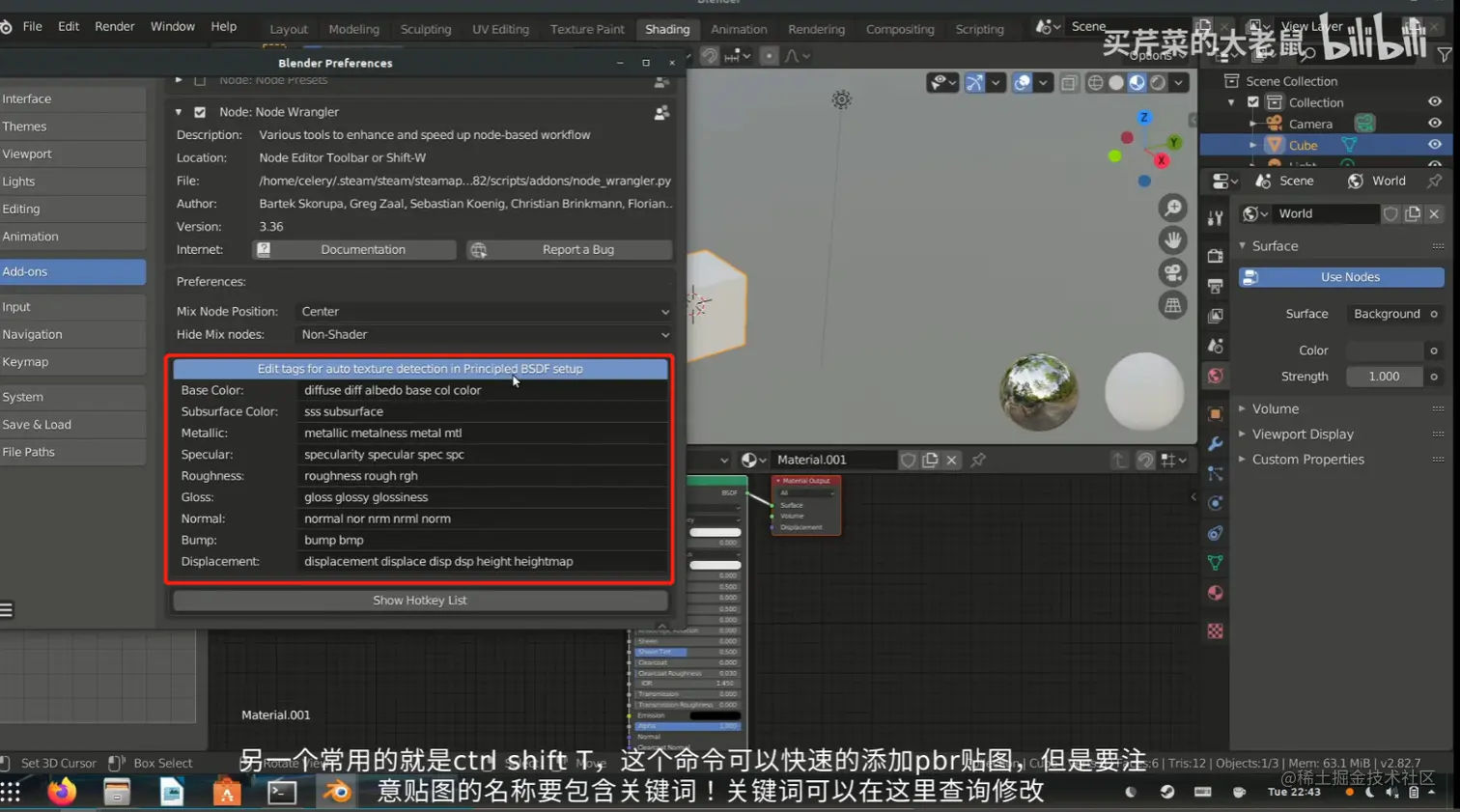
Task: Open the Material properties sphere tab
Action: pyautogui.click(x=1215, y=593)
